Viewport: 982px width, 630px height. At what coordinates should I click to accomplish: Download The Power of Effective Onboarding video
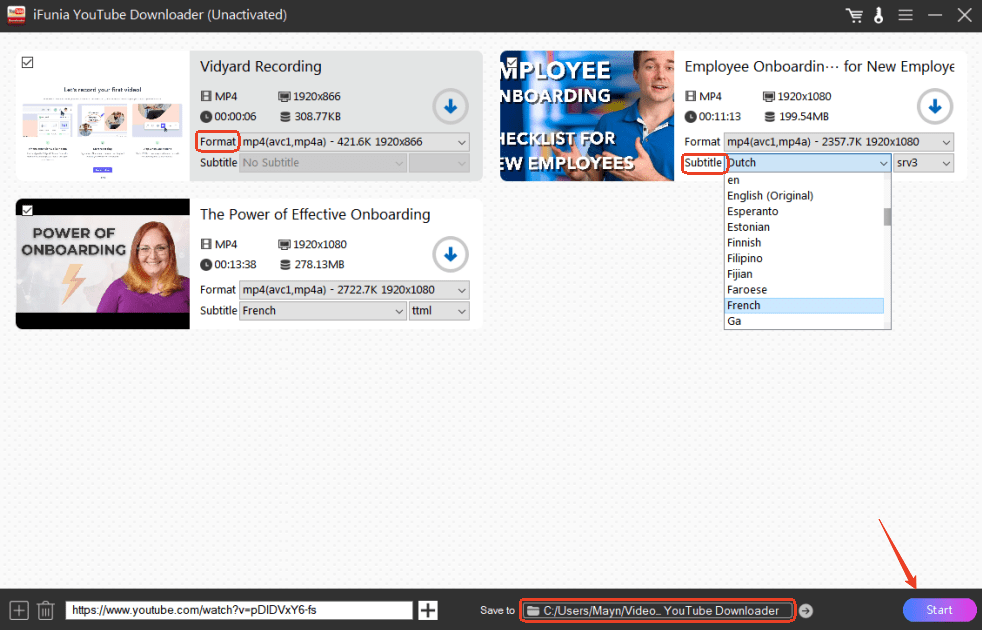(450, 255)
